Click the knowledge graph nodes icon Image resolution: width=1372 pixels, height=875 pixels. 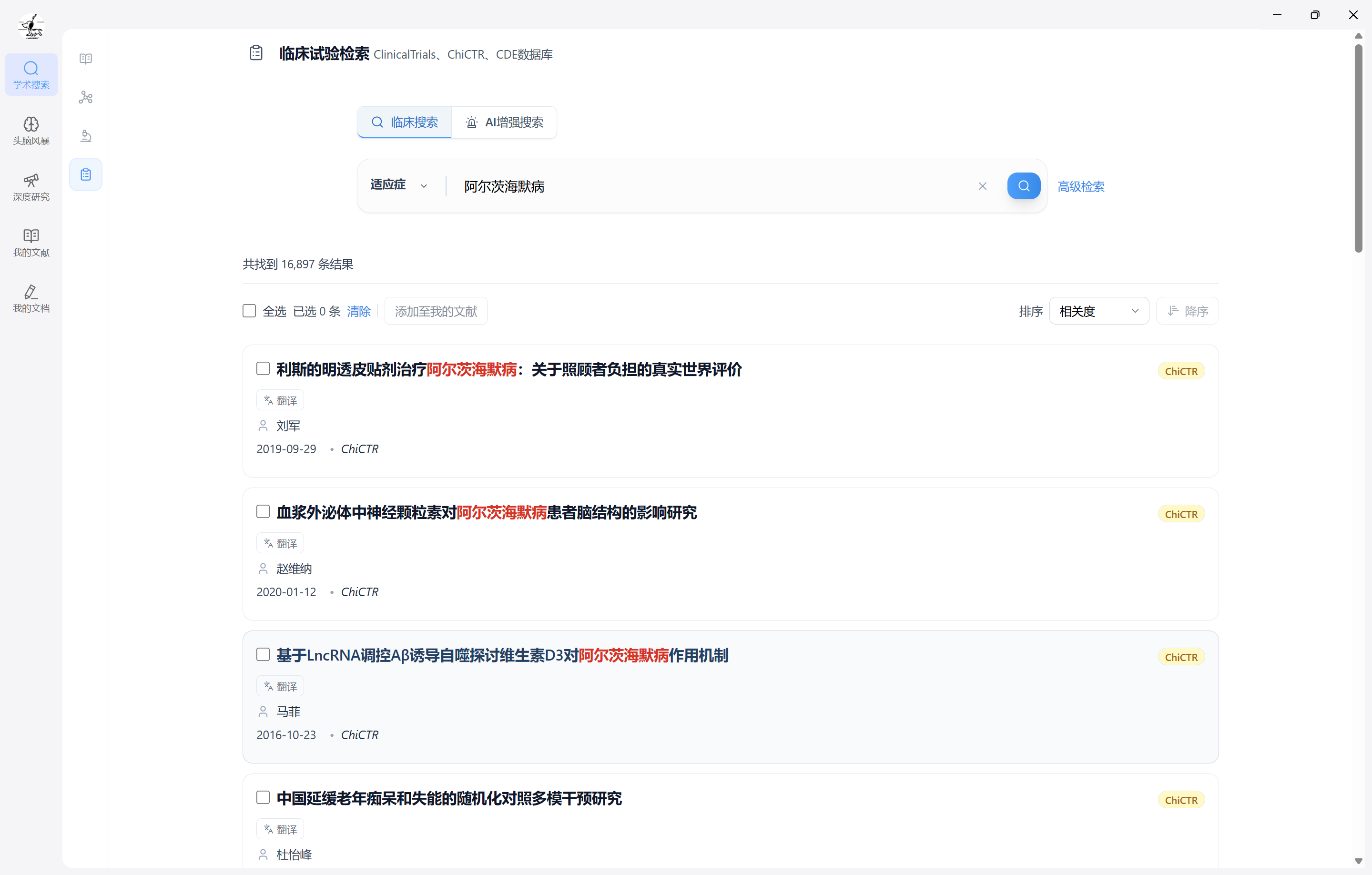(85, 97)
